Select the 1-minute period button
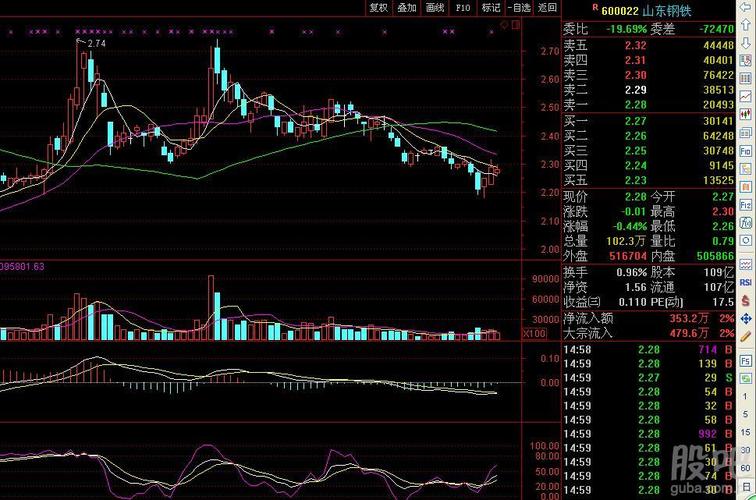 [x=745, y=396]
